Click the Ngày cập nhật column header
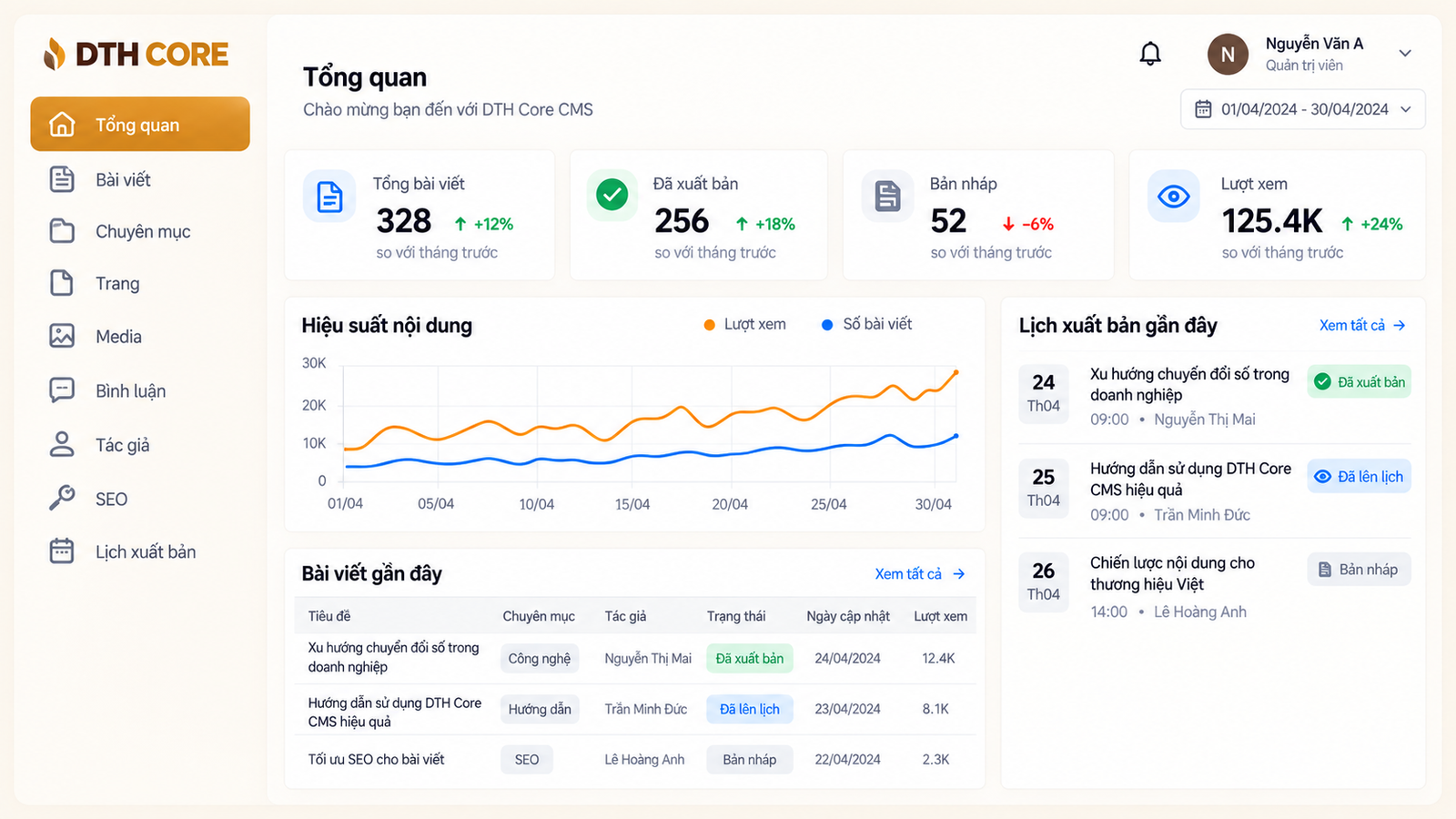 coord(848,616)
